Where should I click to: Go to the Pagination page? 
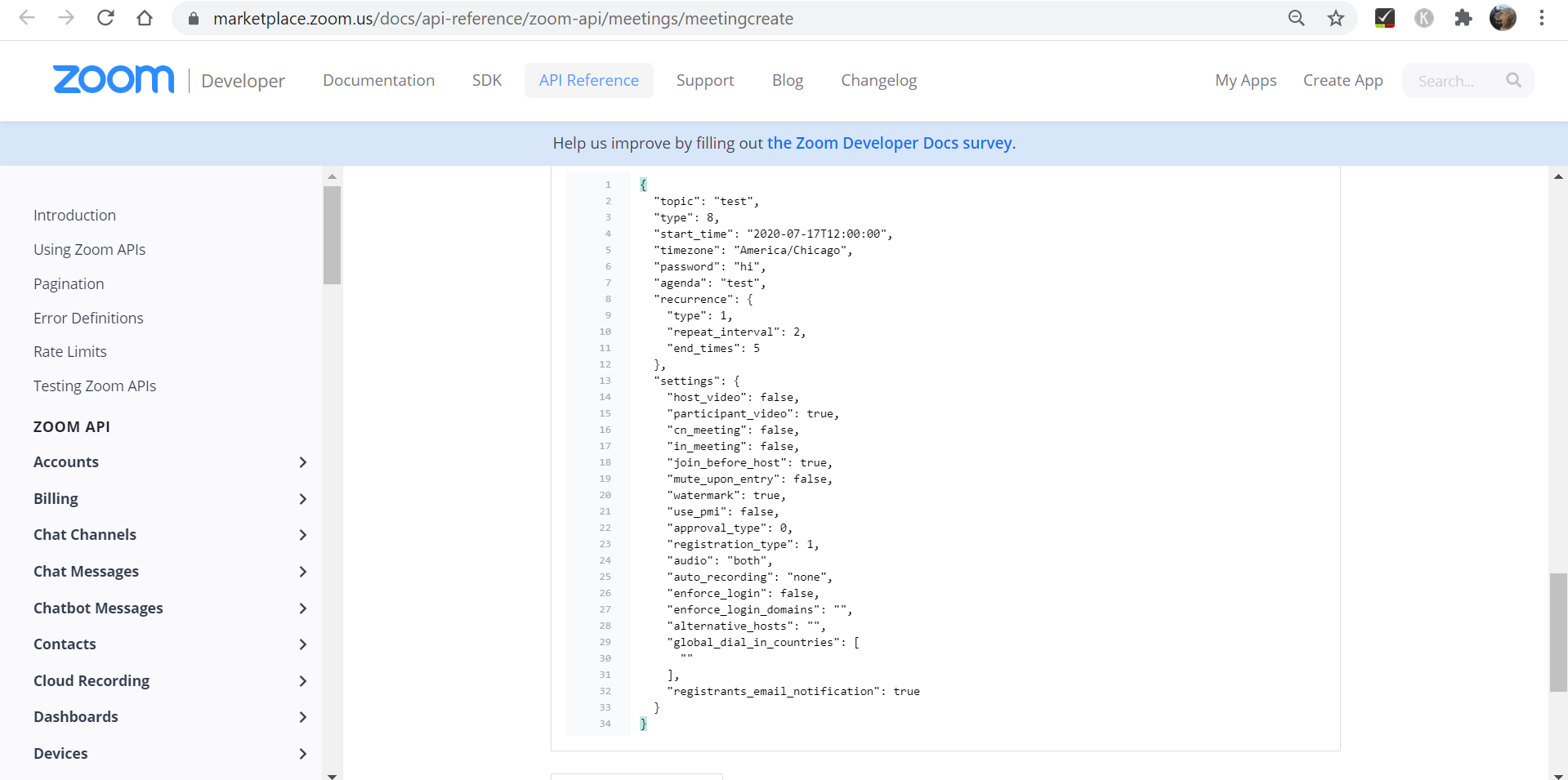[69, 283]
